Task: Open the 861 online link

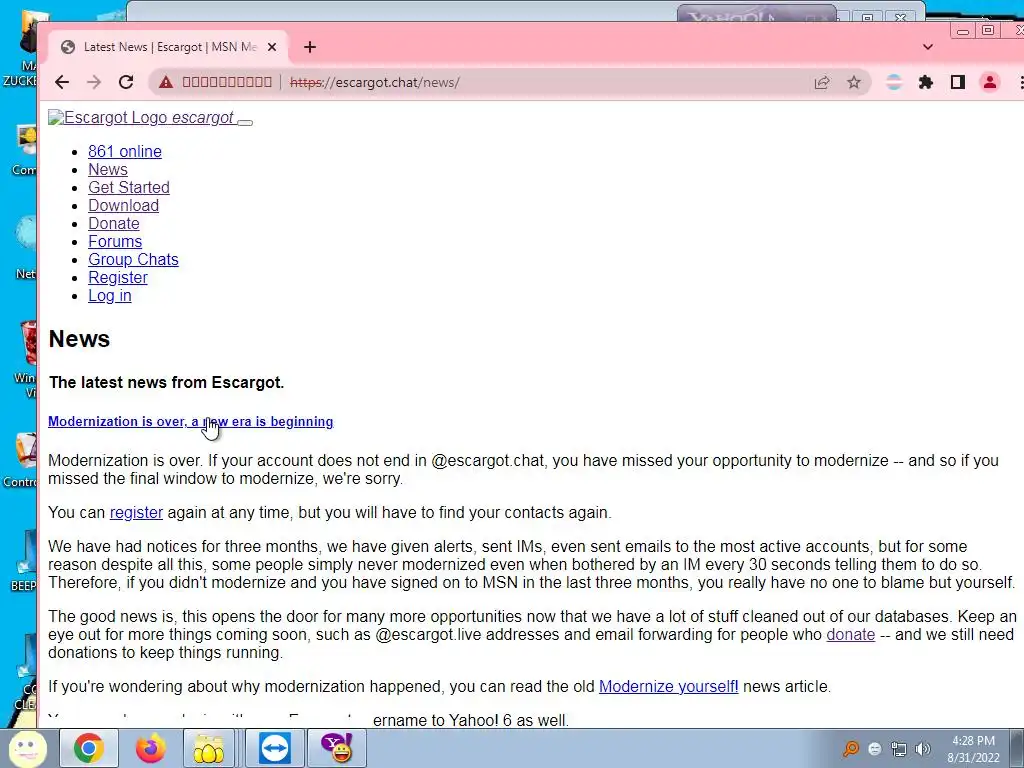Action: click(x=125, y=152)
